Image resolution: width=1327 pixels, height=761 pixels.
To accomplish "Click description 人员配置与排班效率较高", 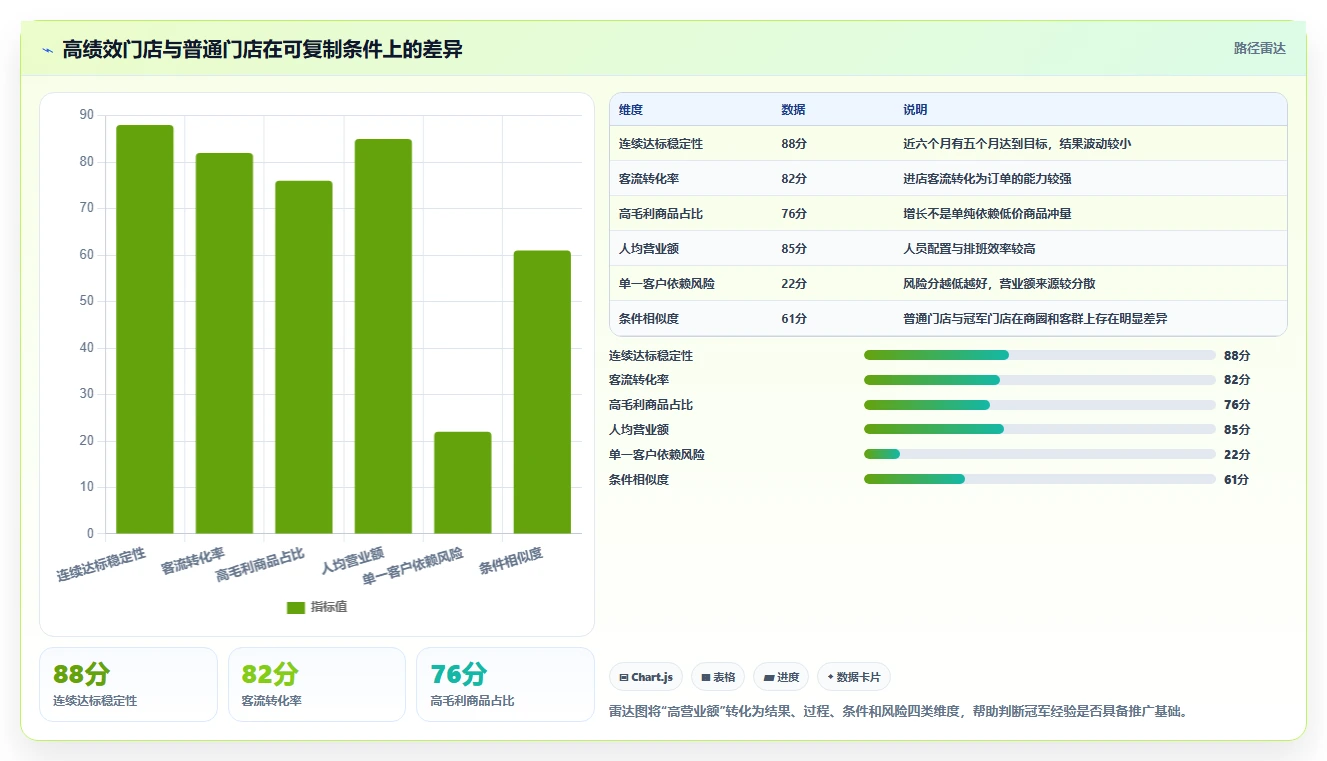I will point(969,249).
